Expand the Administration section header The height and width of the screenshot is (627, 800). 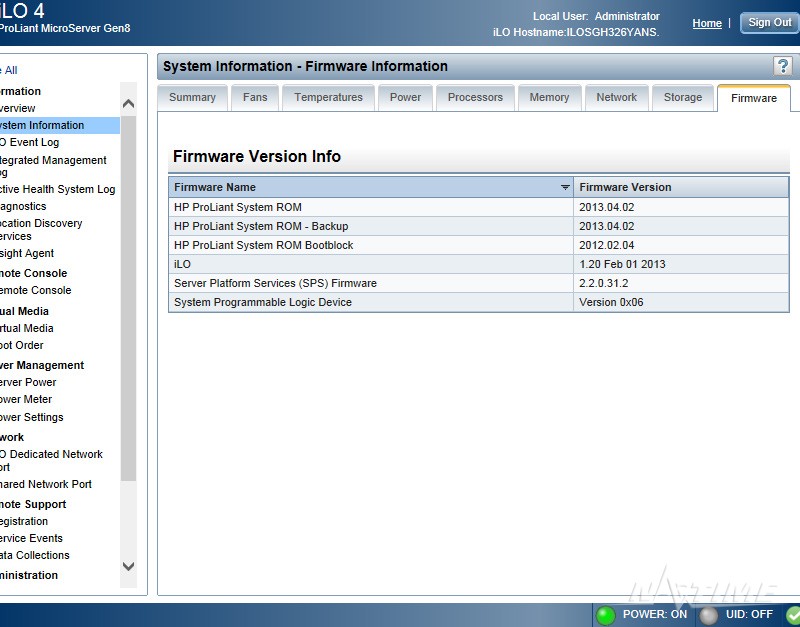click(29, 575)
